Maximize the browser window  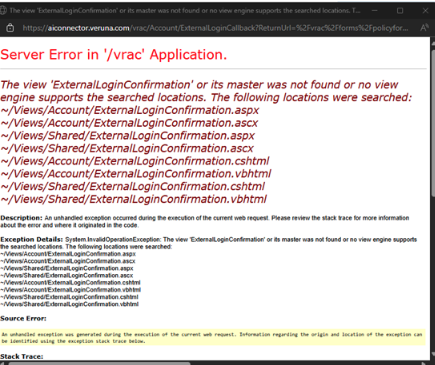[400, 11]
